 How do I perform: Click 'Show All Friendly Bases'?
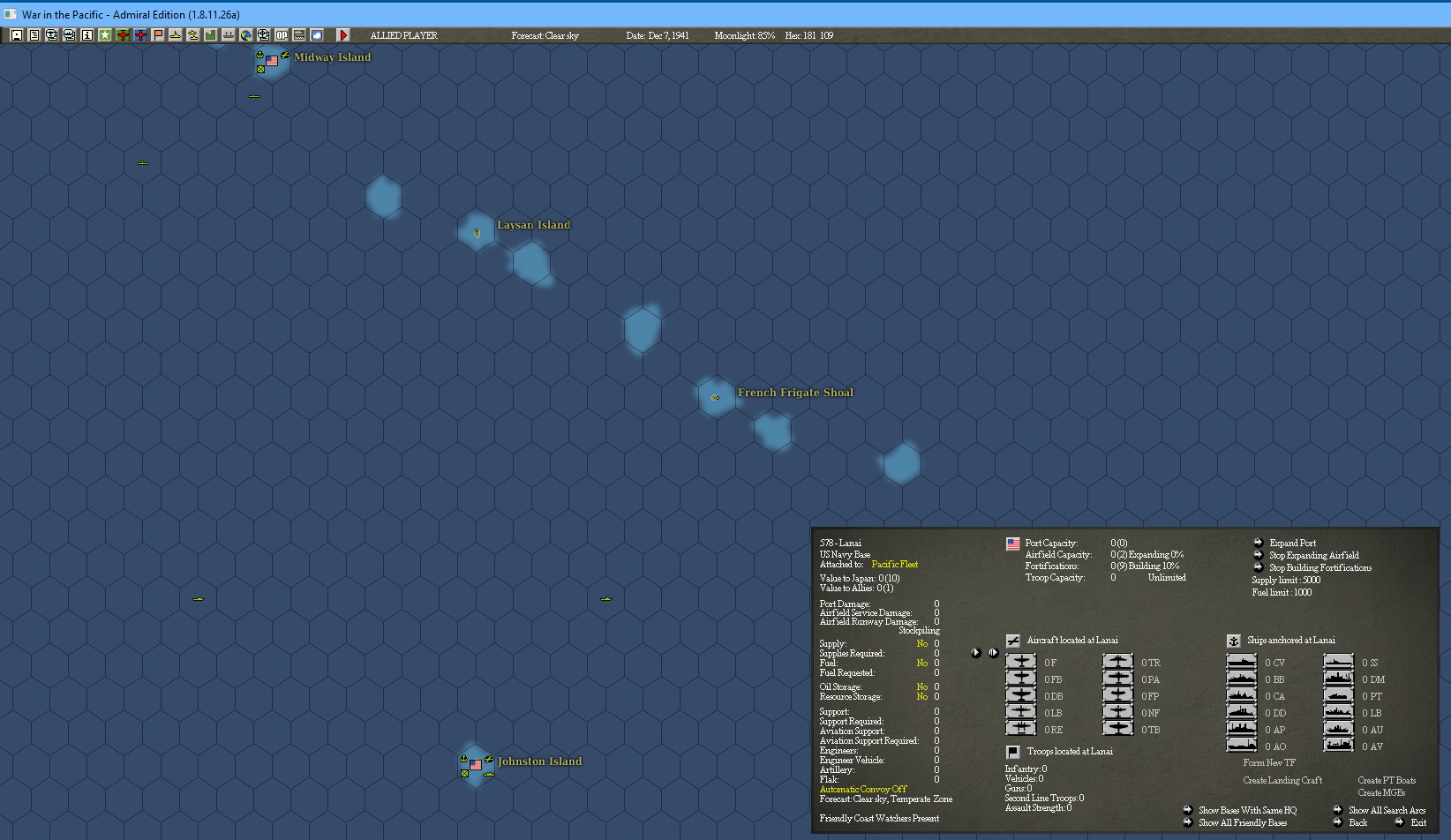coord(1242,822)
